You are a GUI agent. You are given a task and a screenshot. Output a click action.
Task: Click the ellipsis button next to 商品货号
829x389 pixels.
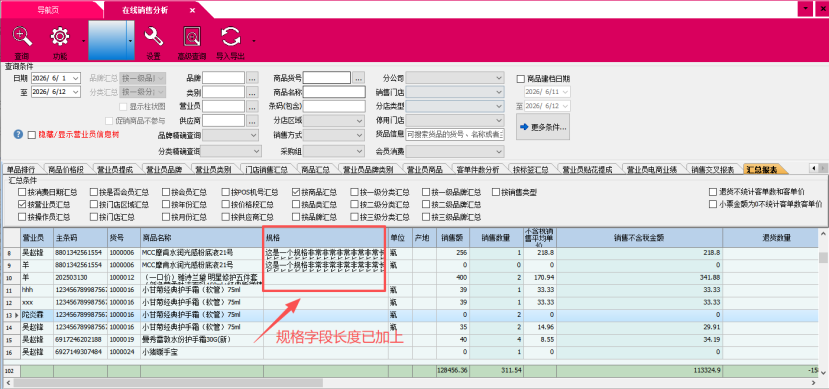click(x=359, y=78)
